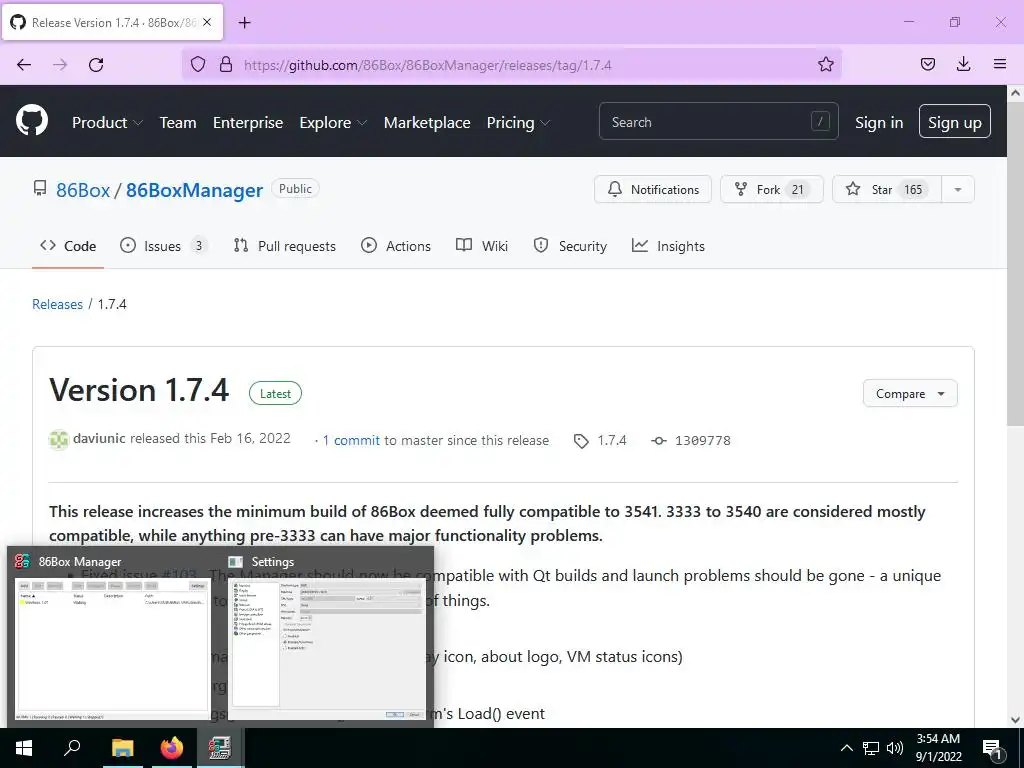Switch to the Insights tab
This screenshot has width=1024, height=768.
click(668, 246)
